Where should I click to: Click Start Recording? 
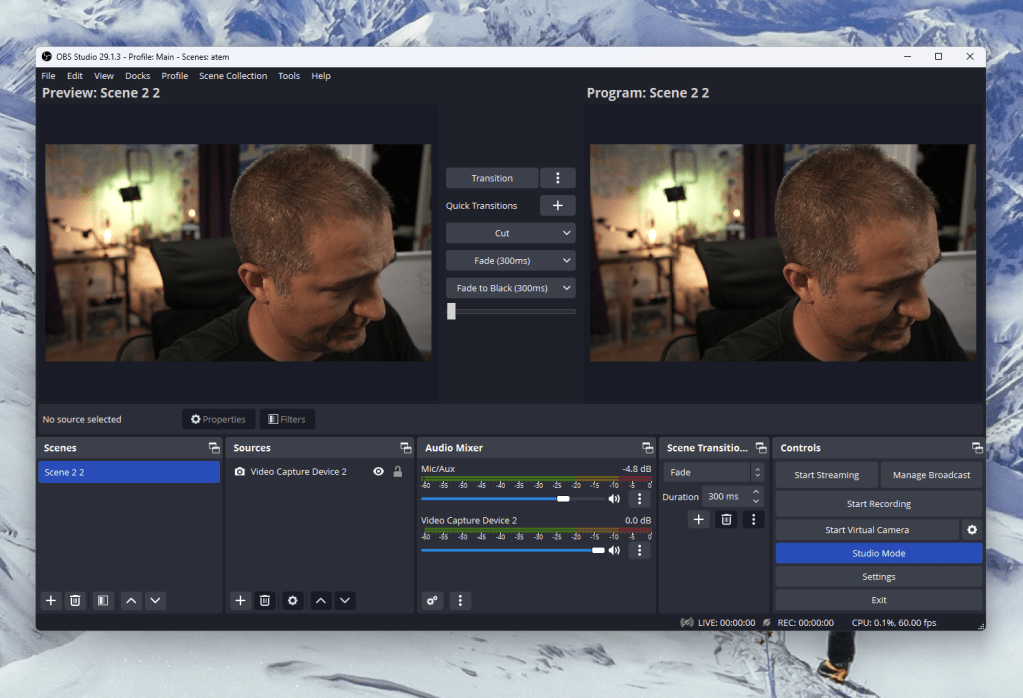(879, 504)
